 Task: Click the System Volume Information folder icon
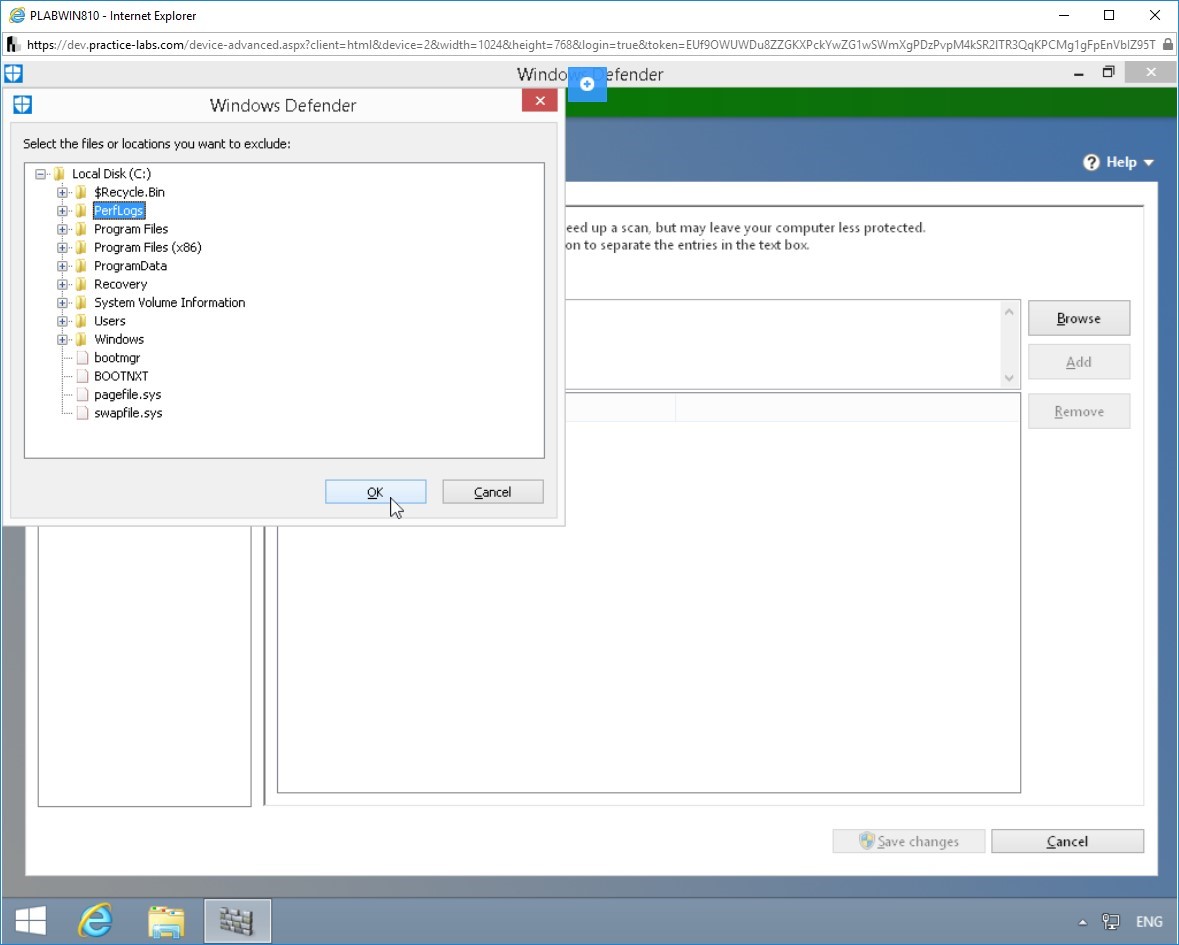(x=81, y=303)
